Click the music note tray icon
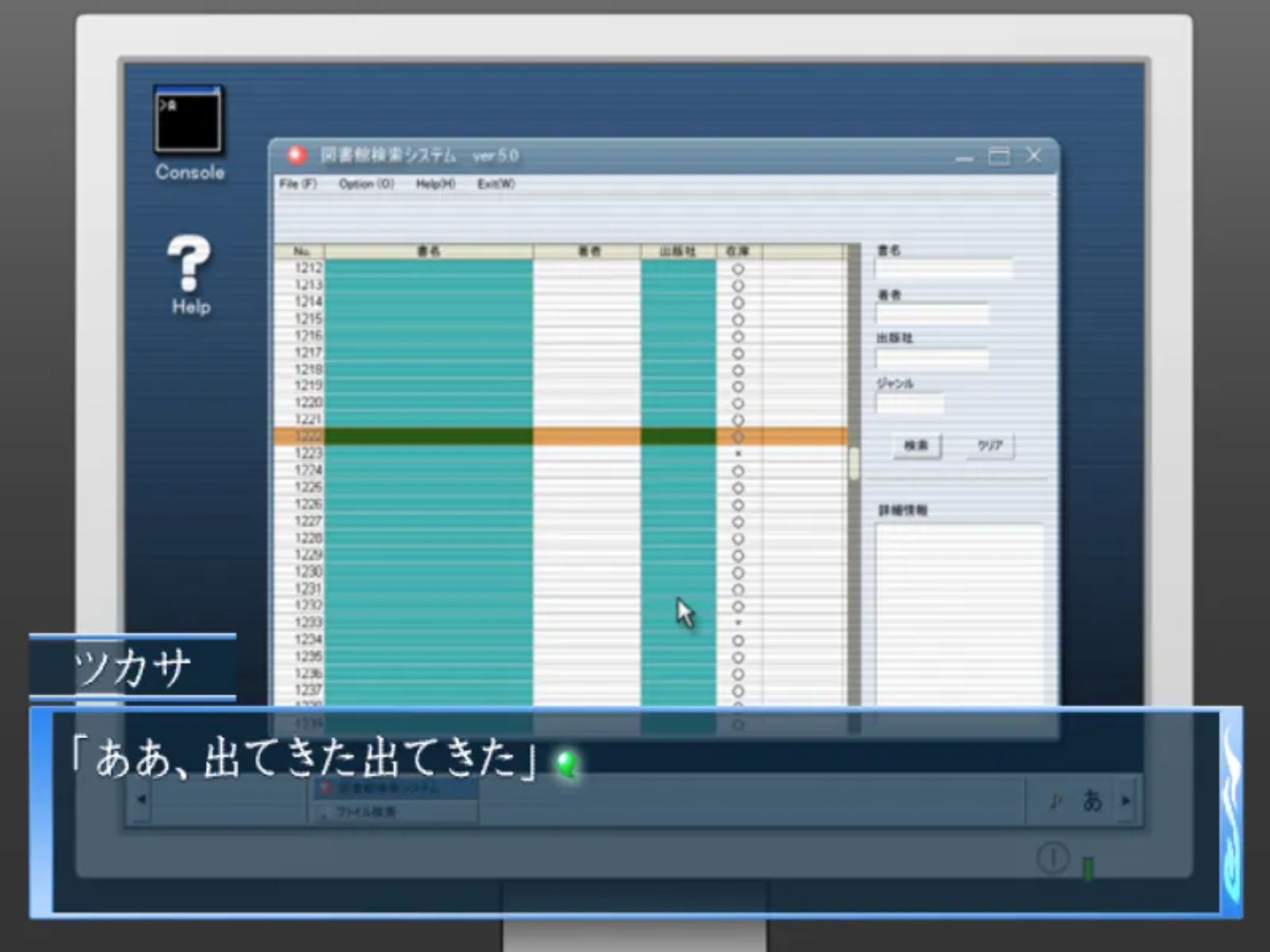 [1056, 801]
